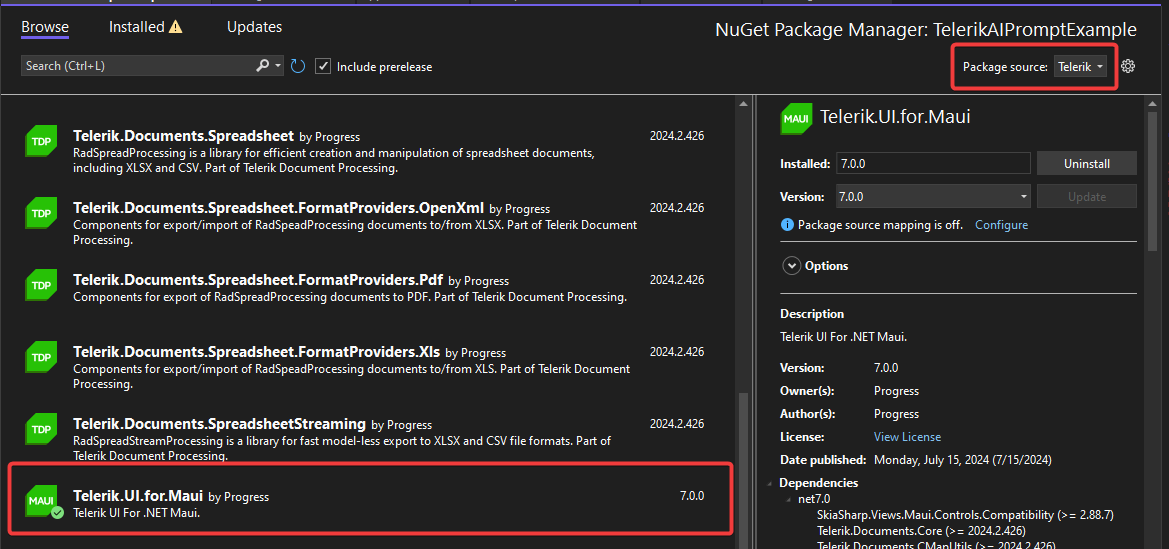
Task: Click the FormatProviders.Xls package icon
Action: pyautogui.click(x=40, y=356)
